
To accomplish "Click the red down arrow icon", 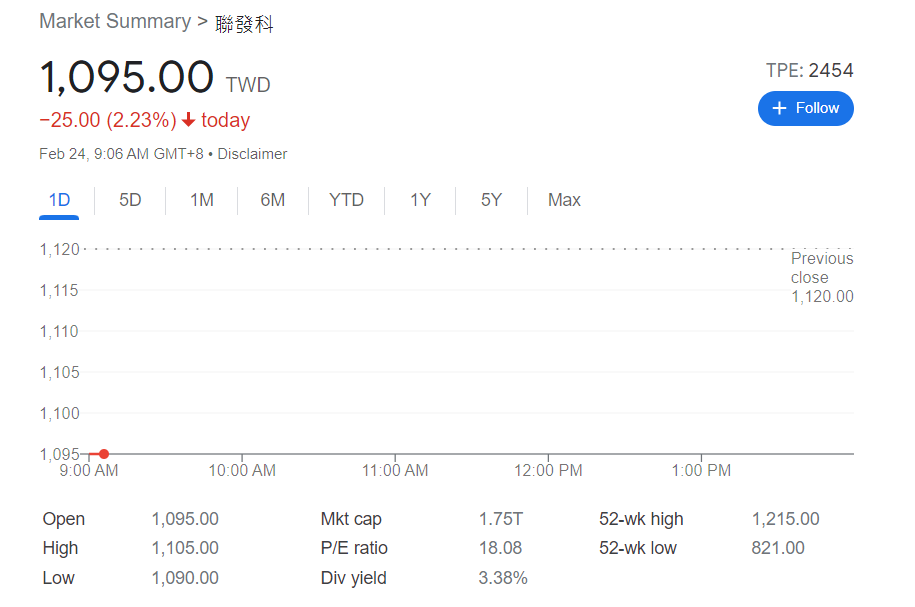I will (x=188, y=120).
